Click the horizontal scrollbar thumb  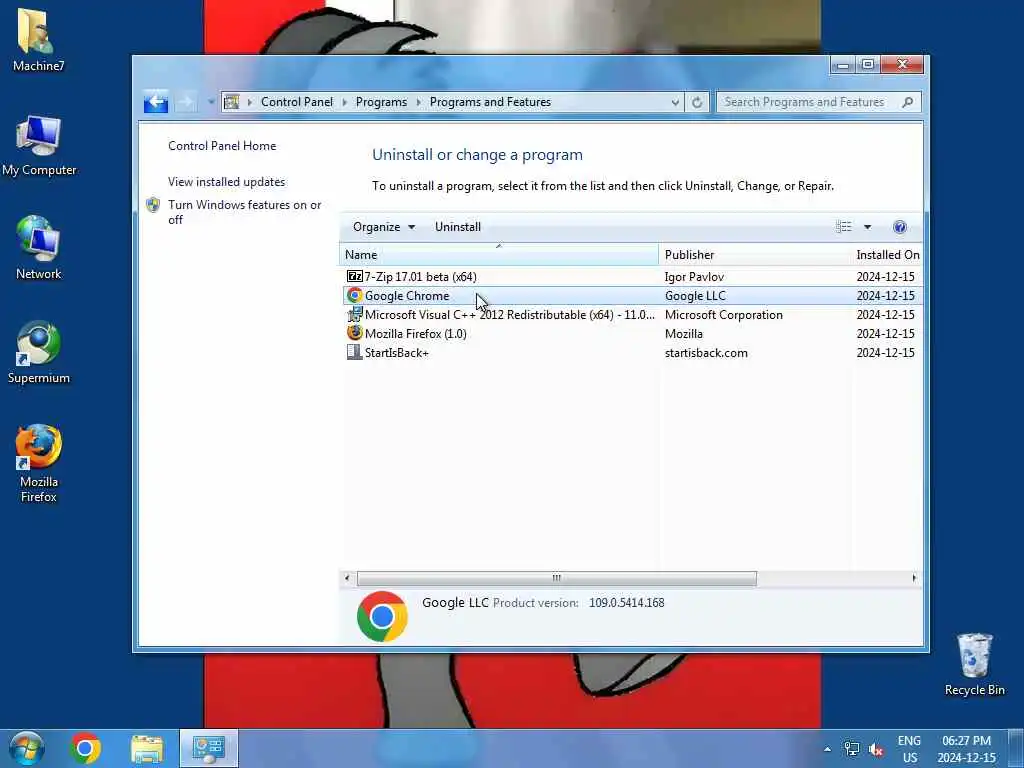click(556, 578)
